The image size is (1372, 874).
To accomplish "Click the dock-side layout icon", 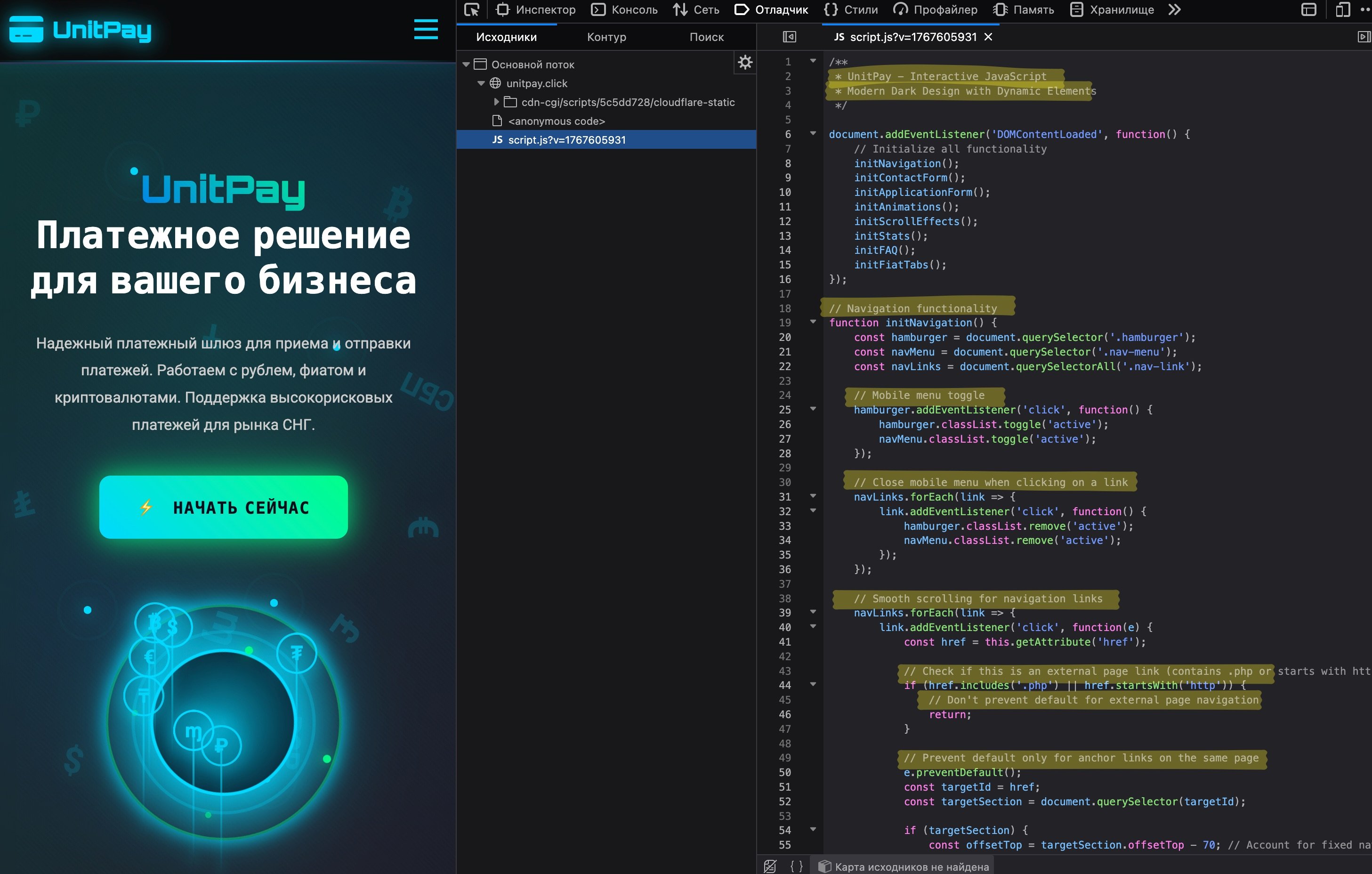I will [x=1309, y=10].
